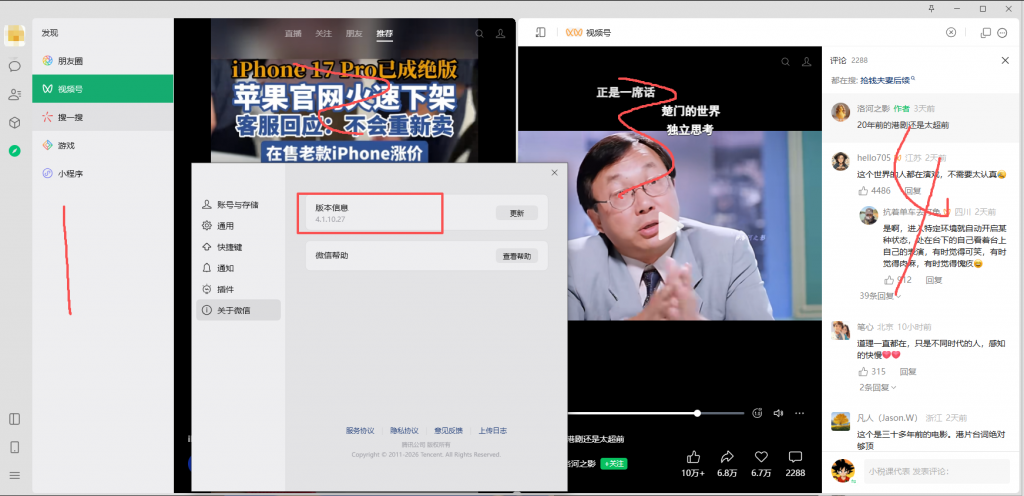Click profile icon above the playing video

tap(807, 61)
